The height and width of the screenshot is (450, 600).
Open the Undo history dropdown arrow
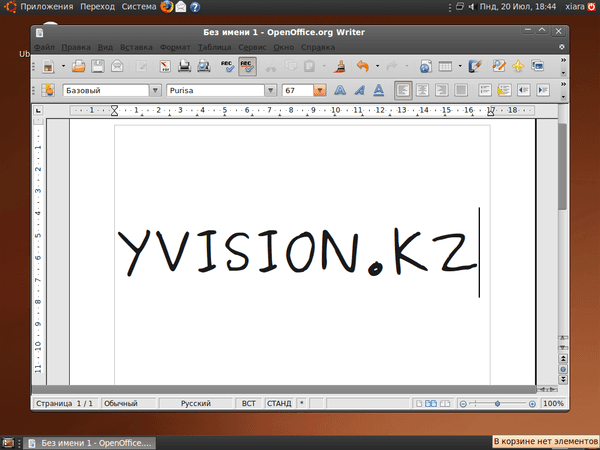pyautogui.click(x=377, y=66)
